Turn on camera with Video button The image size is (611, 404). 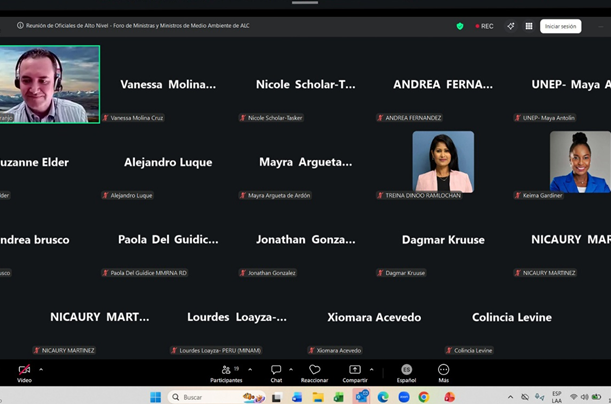[x=24, y=371]
